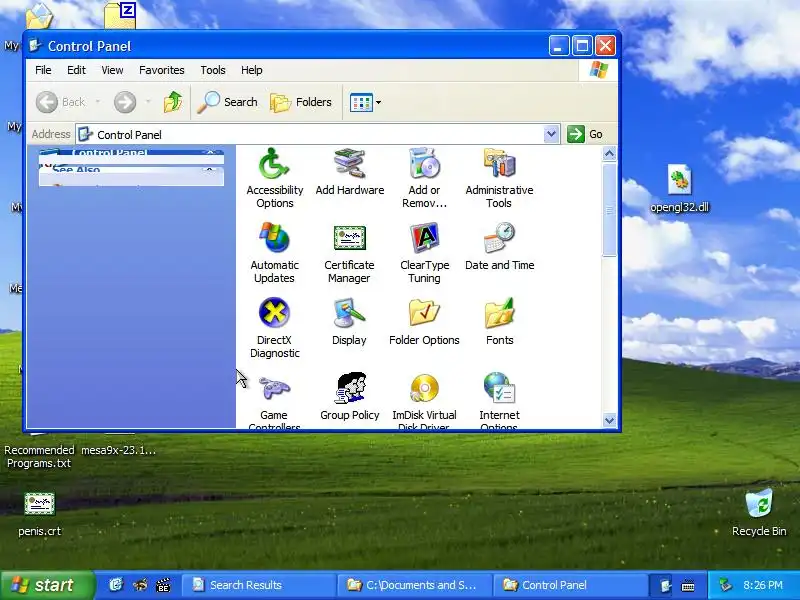Screen dimensions: 800x600
Task: Click the vertical scrollbar thumb
Action: pyautogui.click(x=609, y=209)
